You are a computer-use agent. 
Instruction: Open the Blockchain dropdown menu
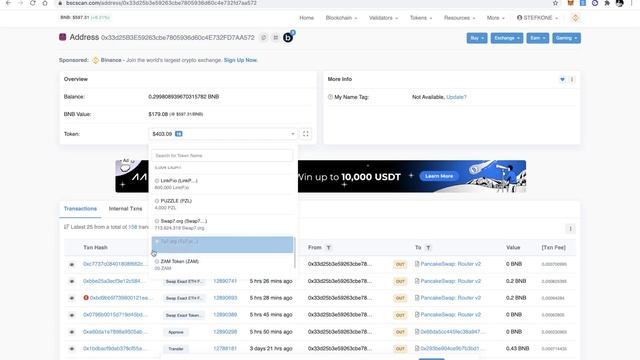coord(341,18)
